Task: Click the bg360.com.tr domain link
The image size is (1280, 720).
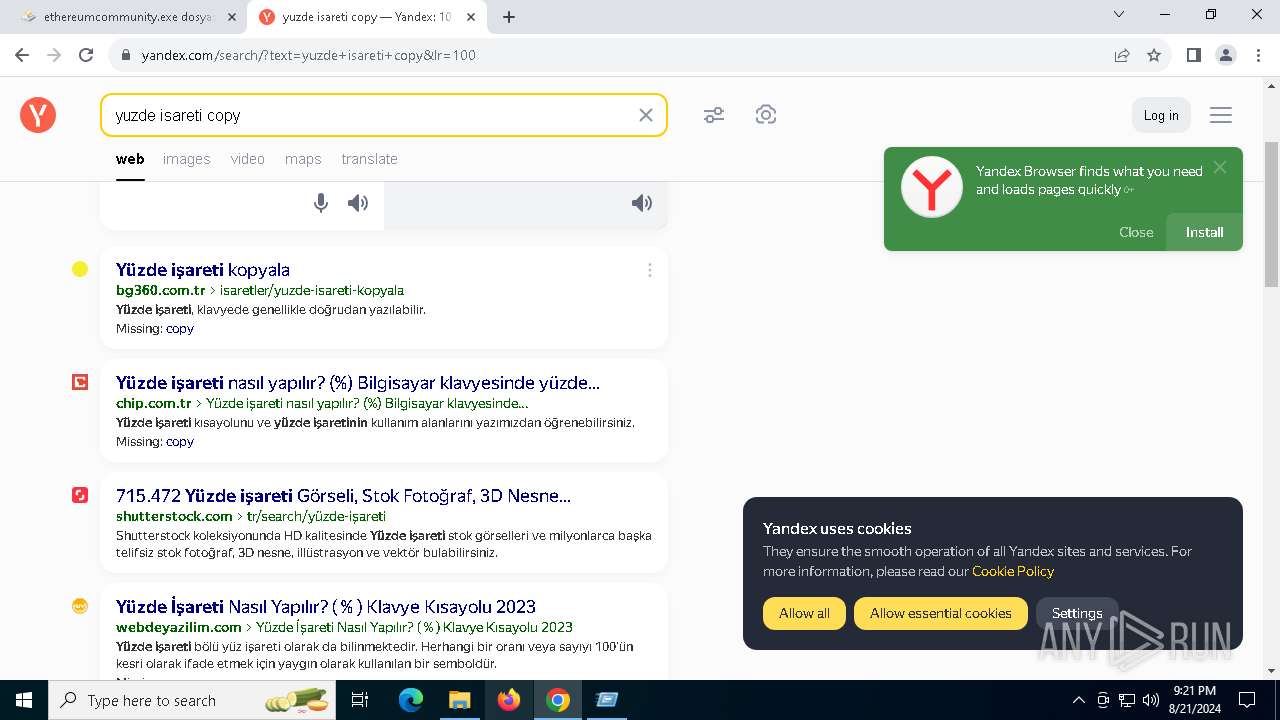Action: [160, 290]
